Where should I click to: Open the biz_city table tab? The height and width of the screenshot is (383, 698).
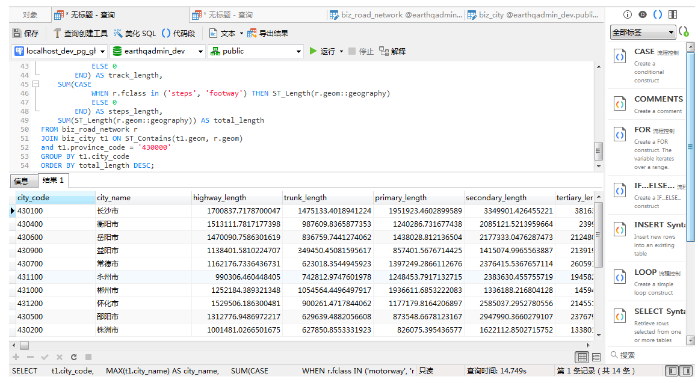pos(533,15)
